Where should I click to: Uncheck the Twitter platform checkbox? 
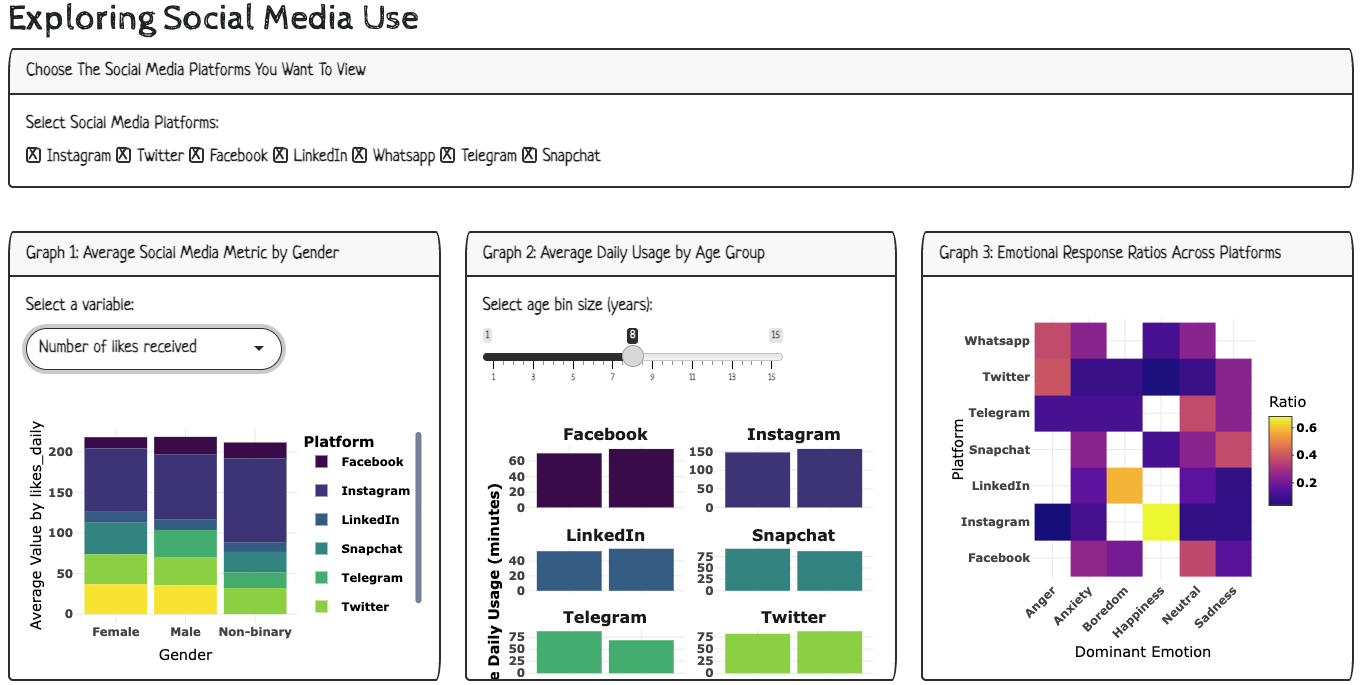[123, 155]
